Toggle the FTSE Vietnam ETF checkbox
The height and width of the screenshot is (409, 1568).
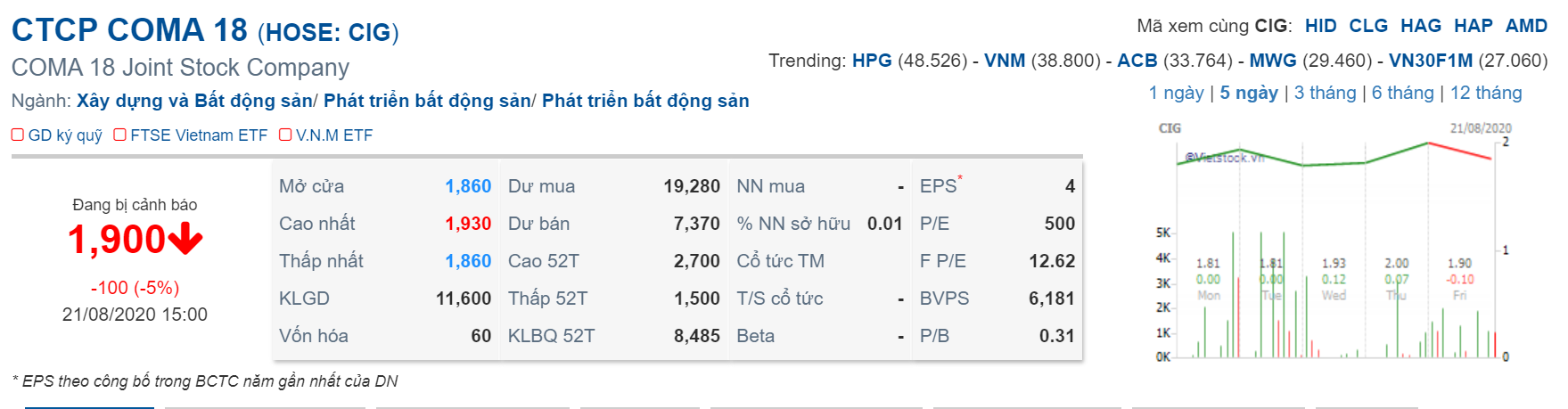[x=120, y=135]
